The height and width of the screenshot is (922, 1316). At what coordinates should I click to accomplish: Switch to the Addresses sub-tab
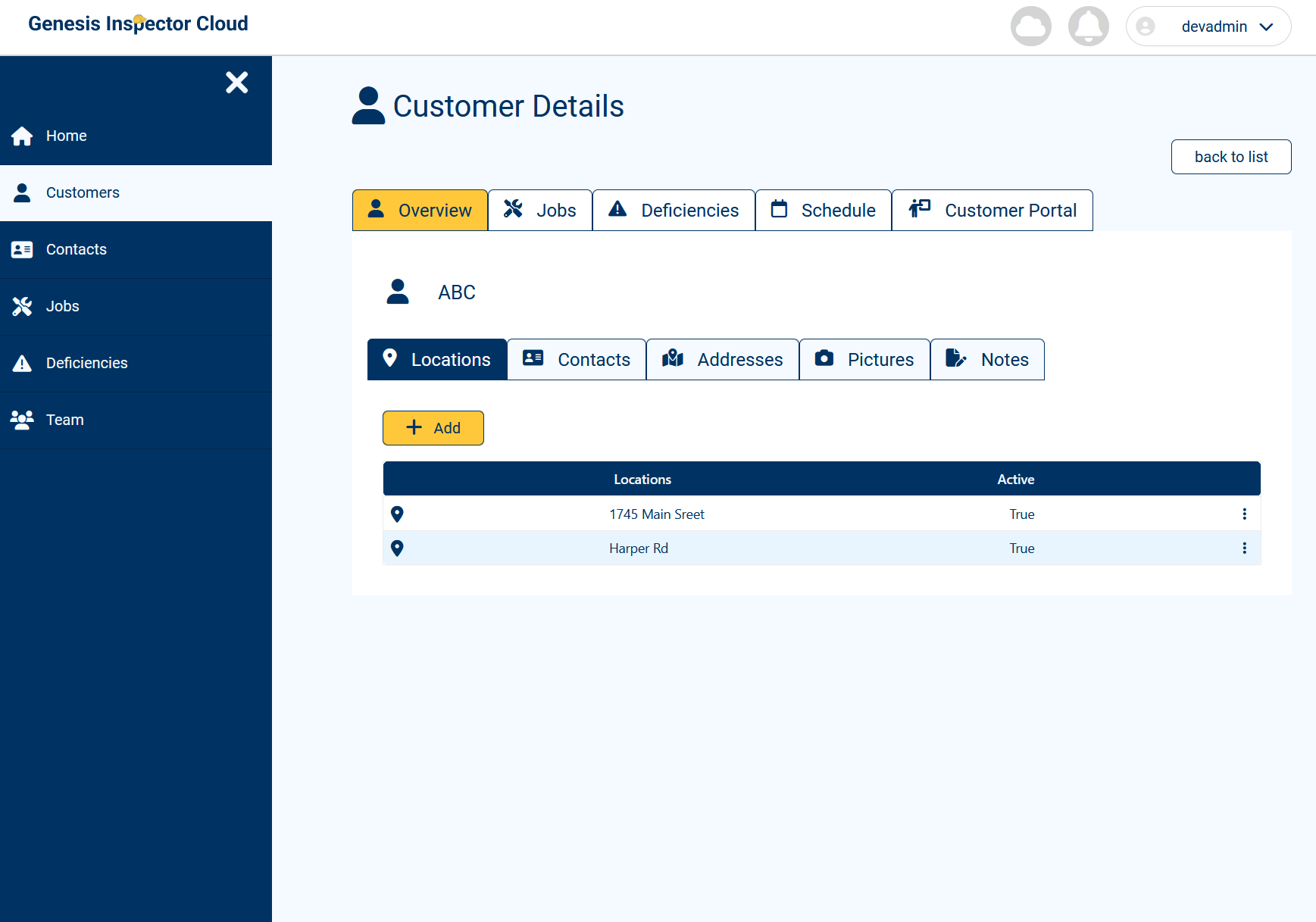(x=722, y=359)
